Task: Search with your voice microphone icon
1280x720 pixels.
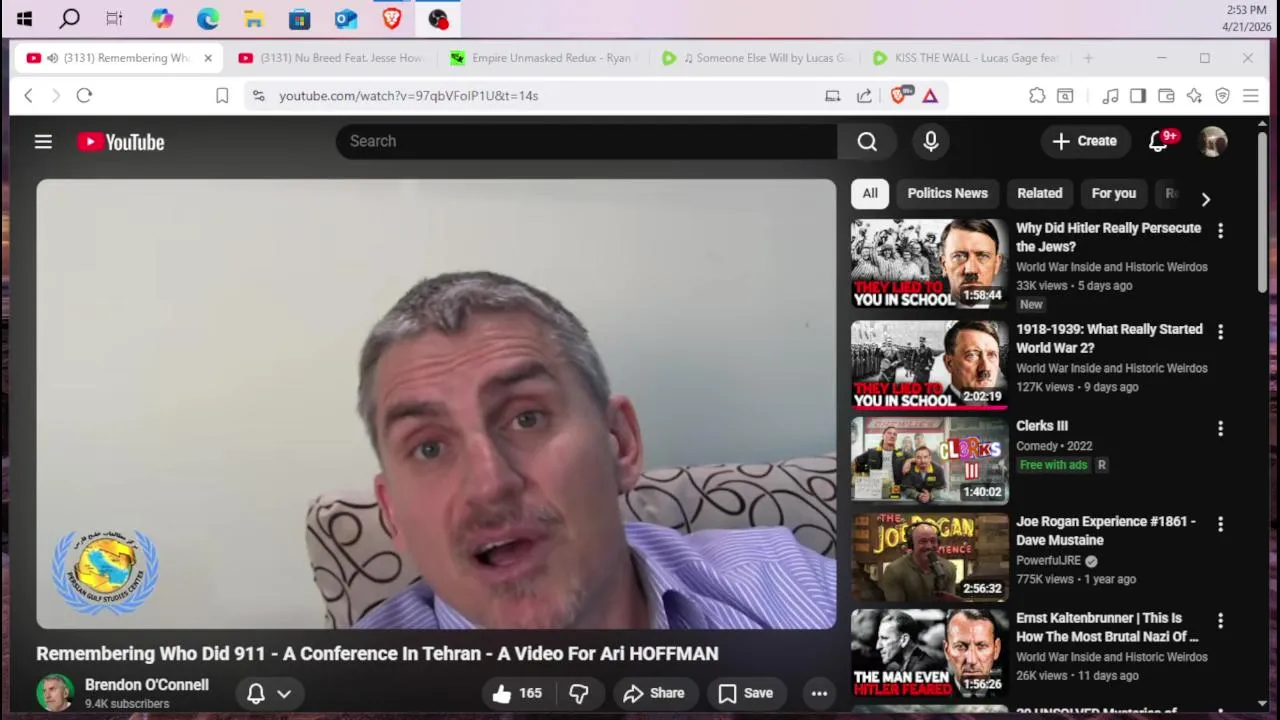Action: 931,142
